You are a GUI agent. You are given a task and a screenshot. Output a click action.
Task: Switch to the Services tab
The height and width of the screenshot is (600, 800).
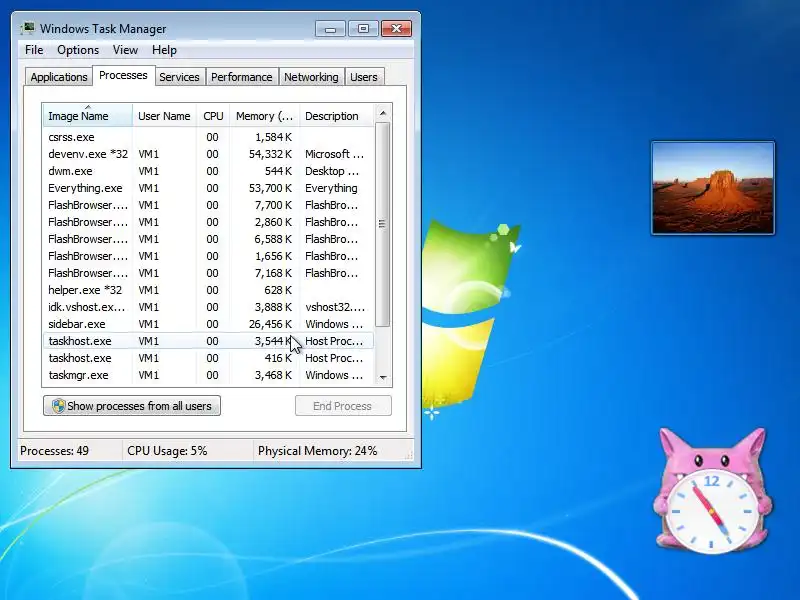pyautogui.click(x=179, y=77)
